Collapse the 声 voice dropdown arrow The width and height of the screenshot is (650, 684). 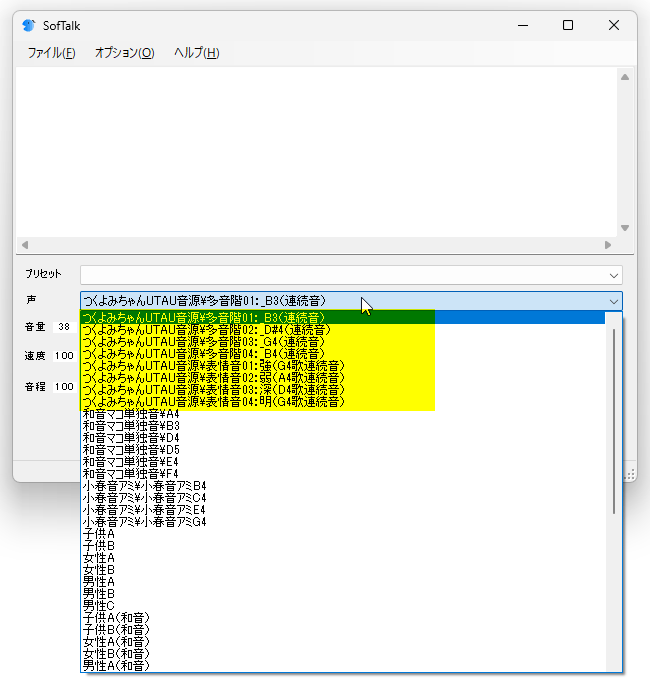pyautogui.click(x=613, y=300)
